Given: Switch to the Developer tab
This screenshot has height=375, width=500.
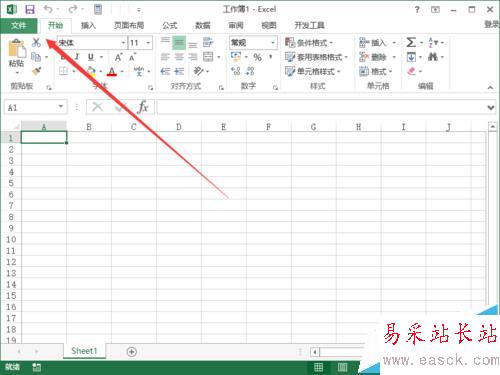Looking at the screenshot, I should pyautogui.click(x=309, y=25).
